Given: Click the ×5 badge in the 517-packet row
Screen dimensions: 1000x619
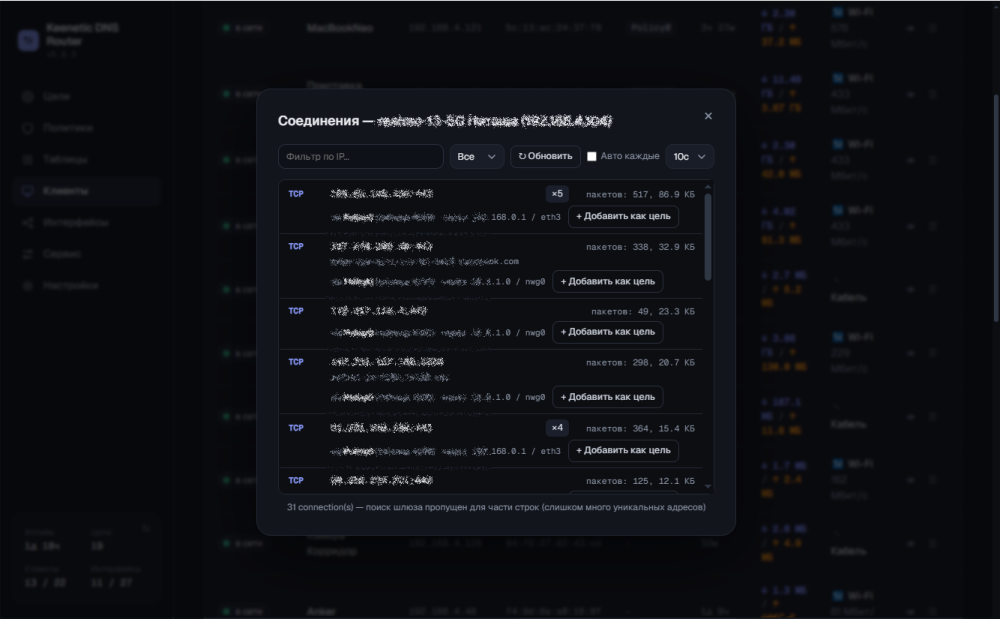Looking at the screenshot, I should (557, 194).
